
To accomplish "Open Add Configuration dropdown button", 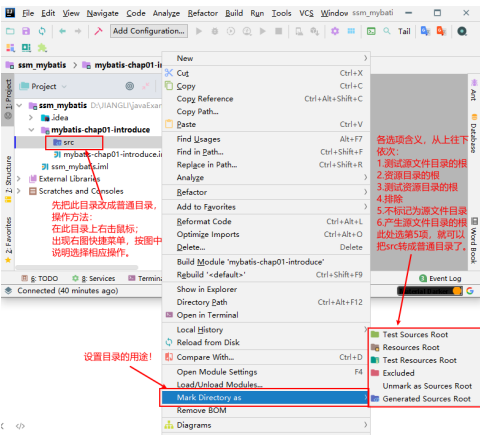I will [x=149, y=31].
